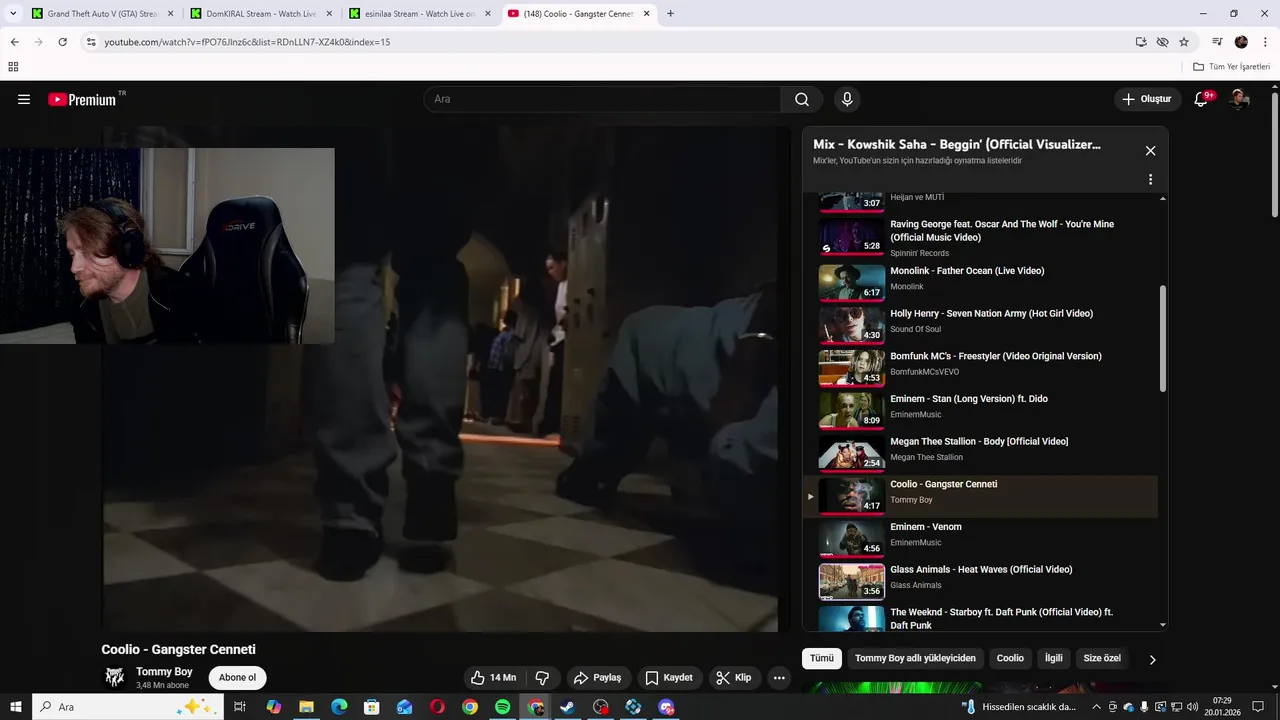The width and height of the screenshot is (1280, 720).
Task: Open Spotify from the taskbar
Action: point(502,707)
